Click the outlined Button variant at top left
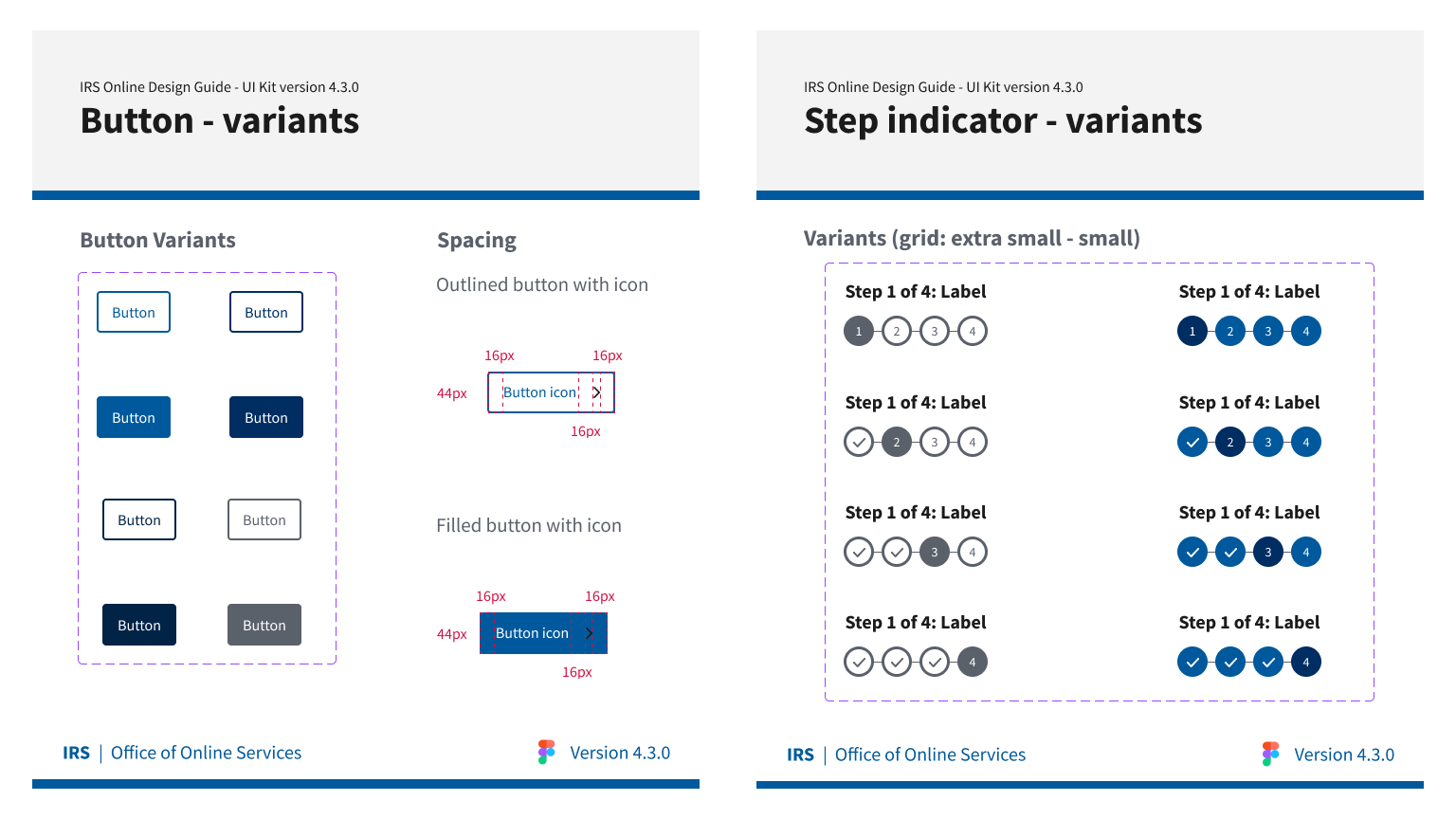The height and width of the screenshot is (819, 1456). click(x=134, y=312)
